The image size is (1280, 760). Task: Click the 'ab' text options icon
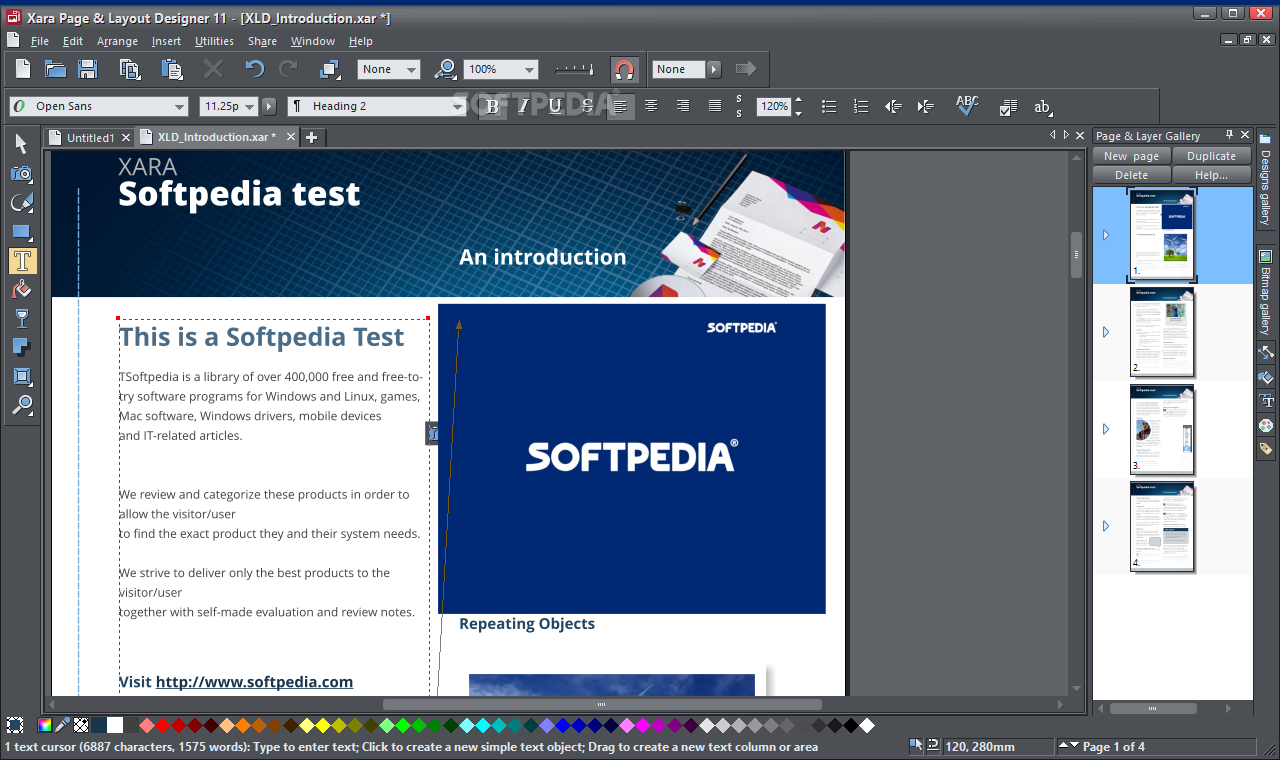click(1043, 106)
